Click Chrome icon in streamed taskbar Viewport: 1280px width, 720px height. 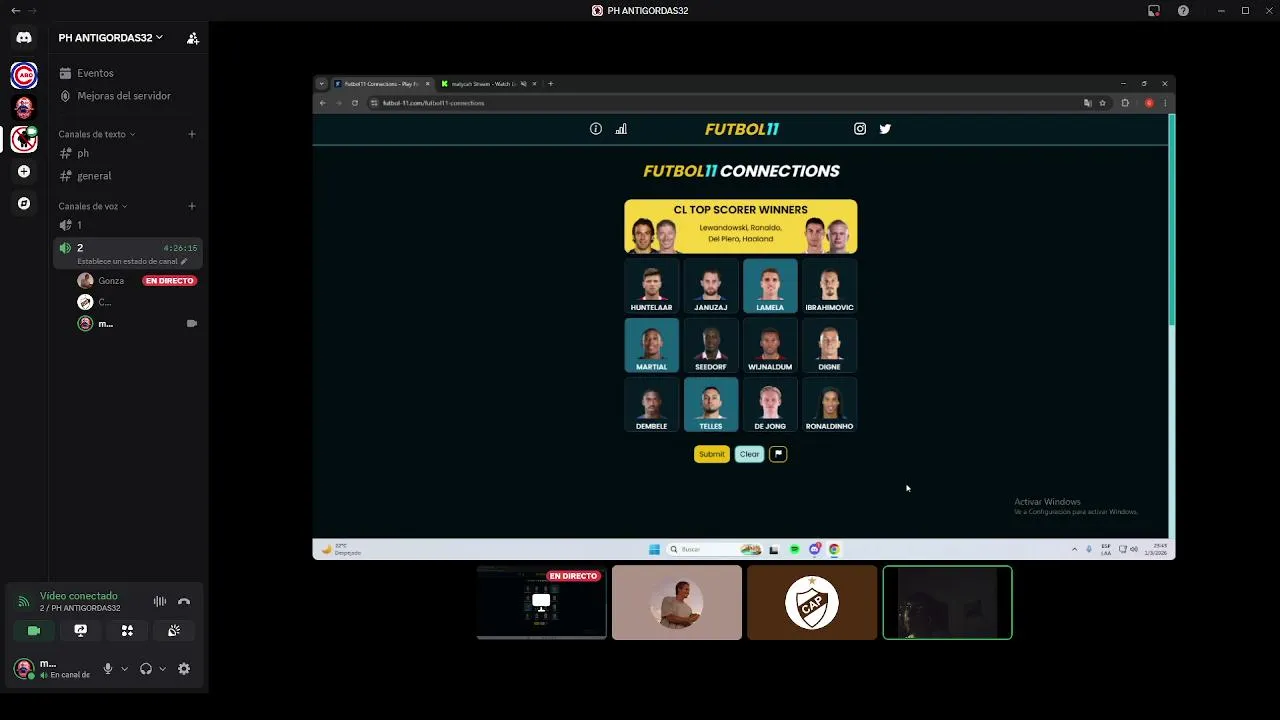834,549
